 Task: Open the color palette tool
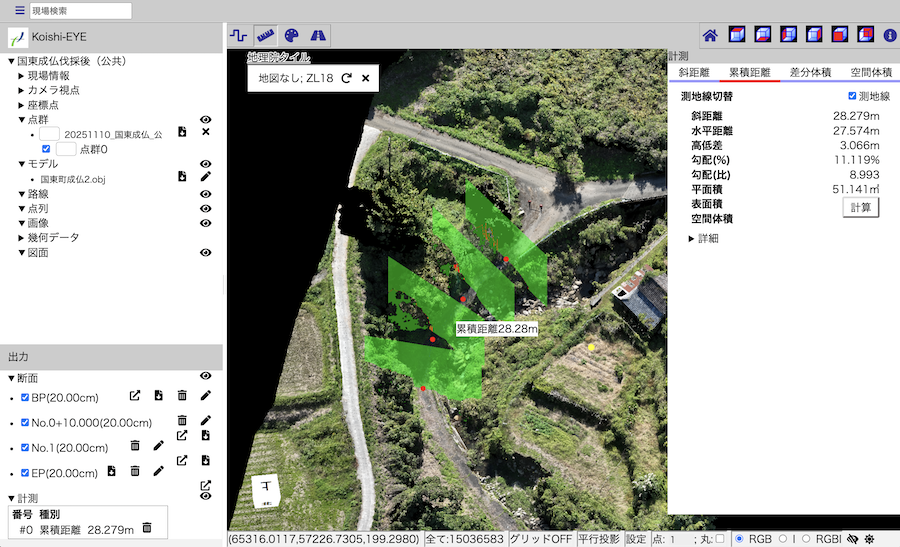tap(291, 35)
